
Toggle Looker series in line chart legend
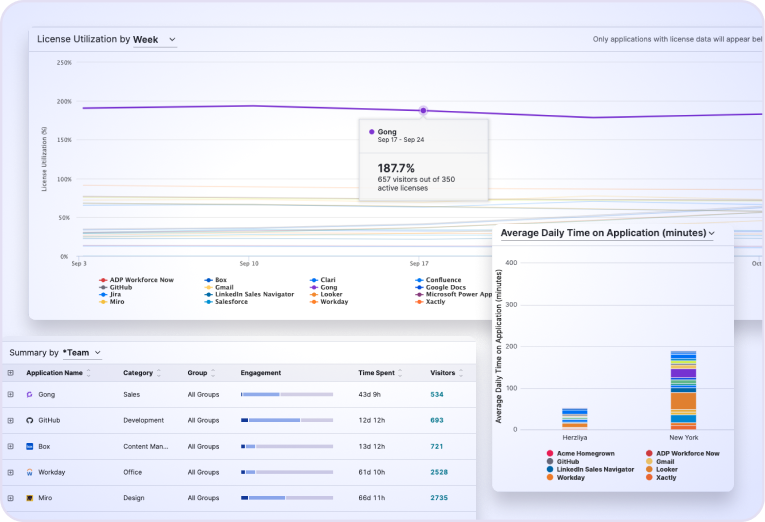point(326,294)
